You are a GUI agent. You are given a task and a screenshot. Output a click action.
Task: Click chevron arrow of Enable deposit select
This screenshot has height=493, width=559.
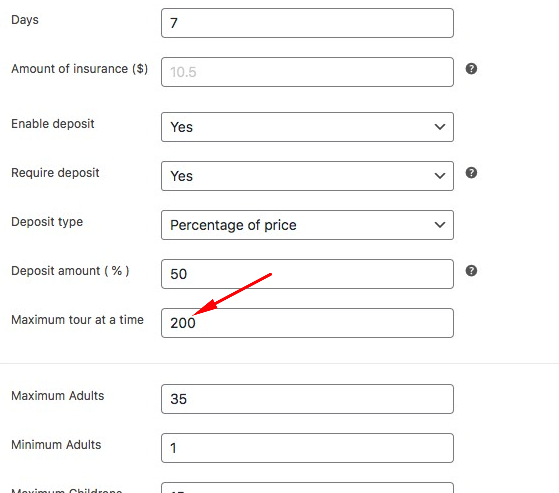pyautogui.click(x=440, y=127)
